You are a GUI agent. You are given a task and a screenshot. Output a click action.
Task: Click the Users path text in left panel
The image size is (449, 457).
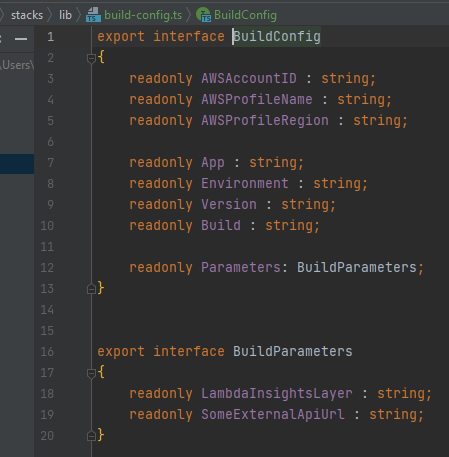17,65
